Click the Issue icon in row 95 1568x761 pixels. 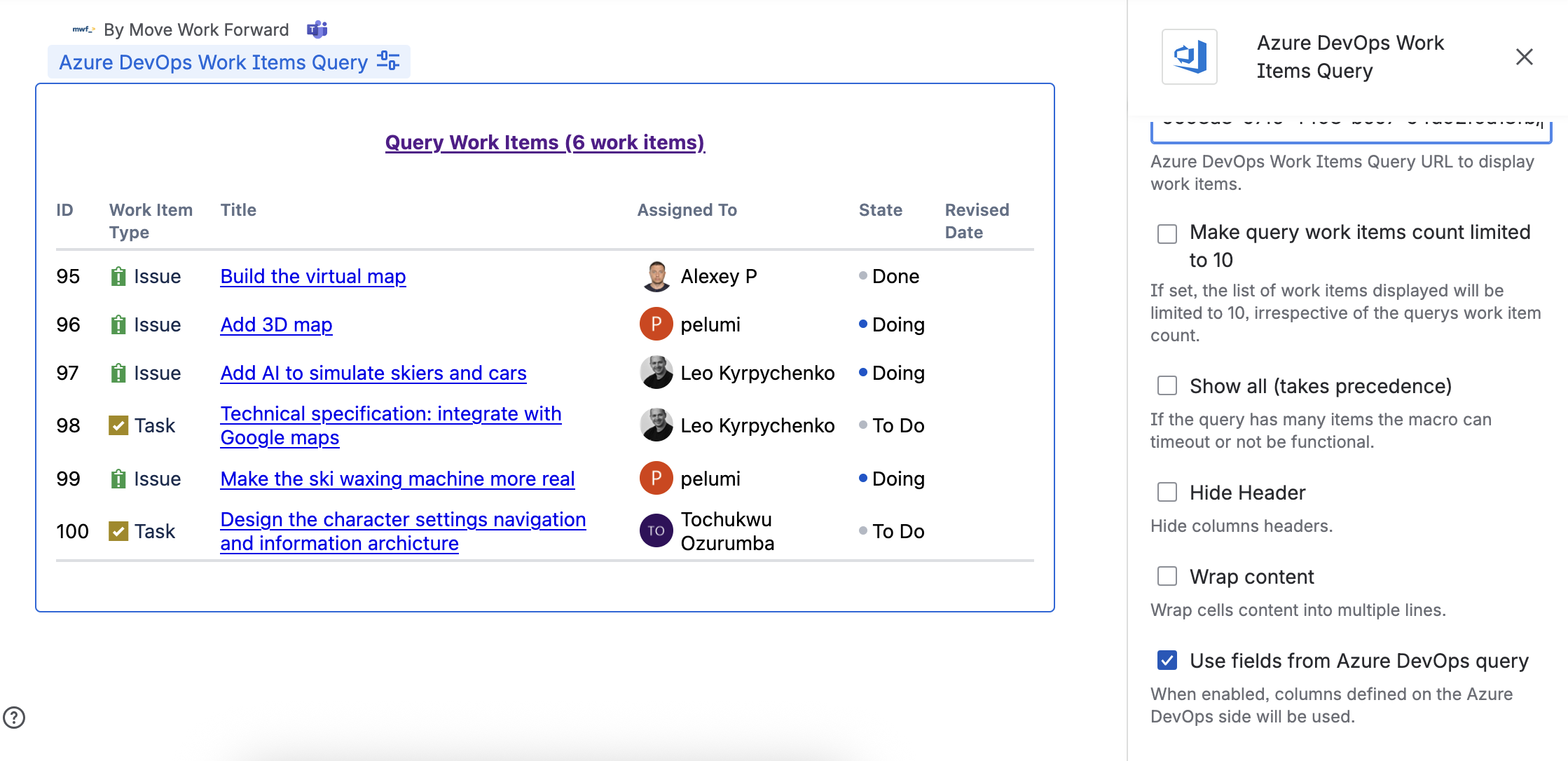tap(118, 276)
